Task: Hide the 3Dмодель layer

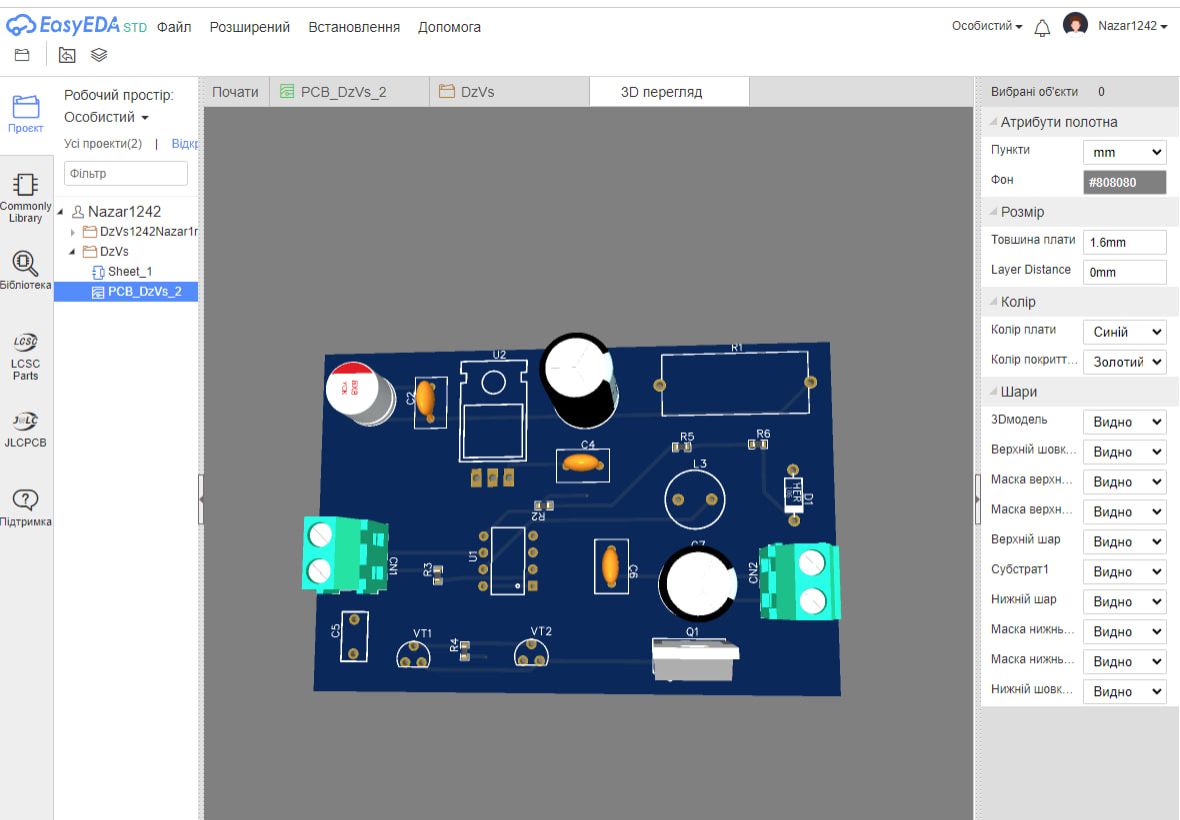Action: [1124, 421]
